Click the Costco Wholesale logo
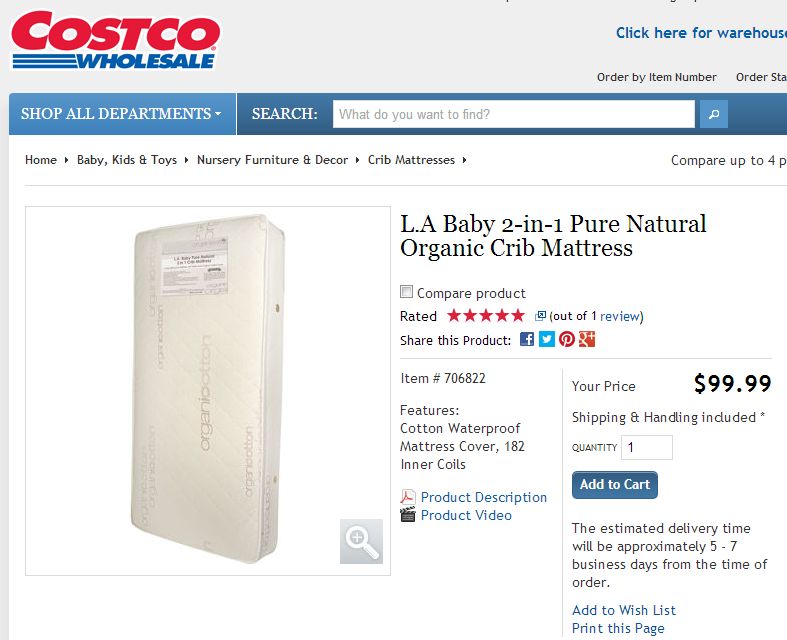Viewport: 787px width, 640px height. 115,40
